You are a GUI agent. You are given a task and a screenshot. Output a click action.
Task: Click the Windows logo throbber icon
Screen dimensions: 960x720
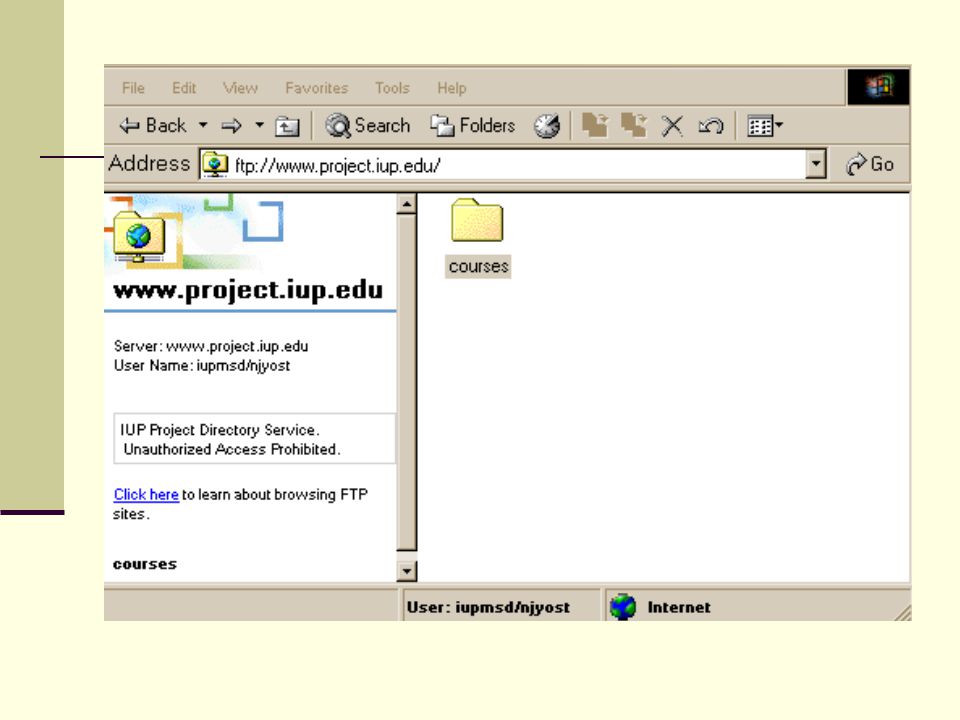pos(879,86)
